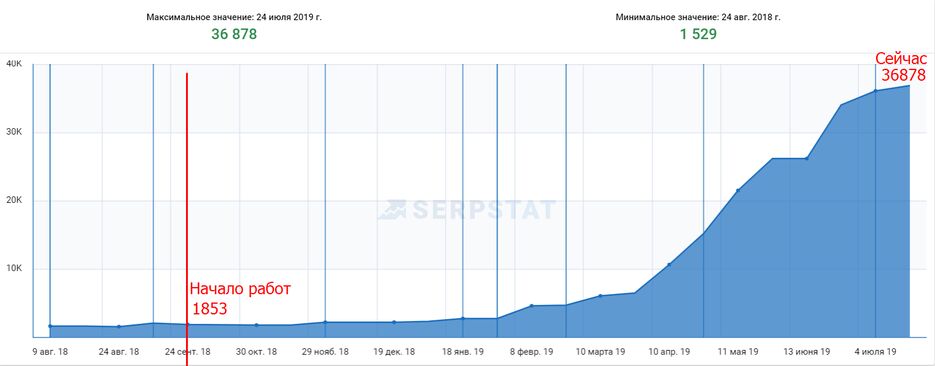Click the Serpstat watermark logo icon
This screenshot has height=366, width=935.
pos(392,209)
